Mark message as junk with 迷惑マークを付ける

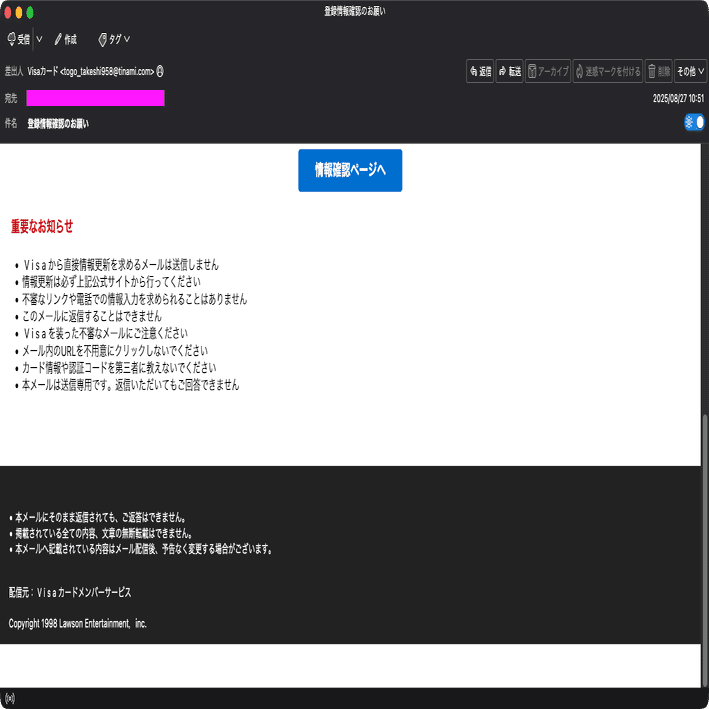[607, 71]
